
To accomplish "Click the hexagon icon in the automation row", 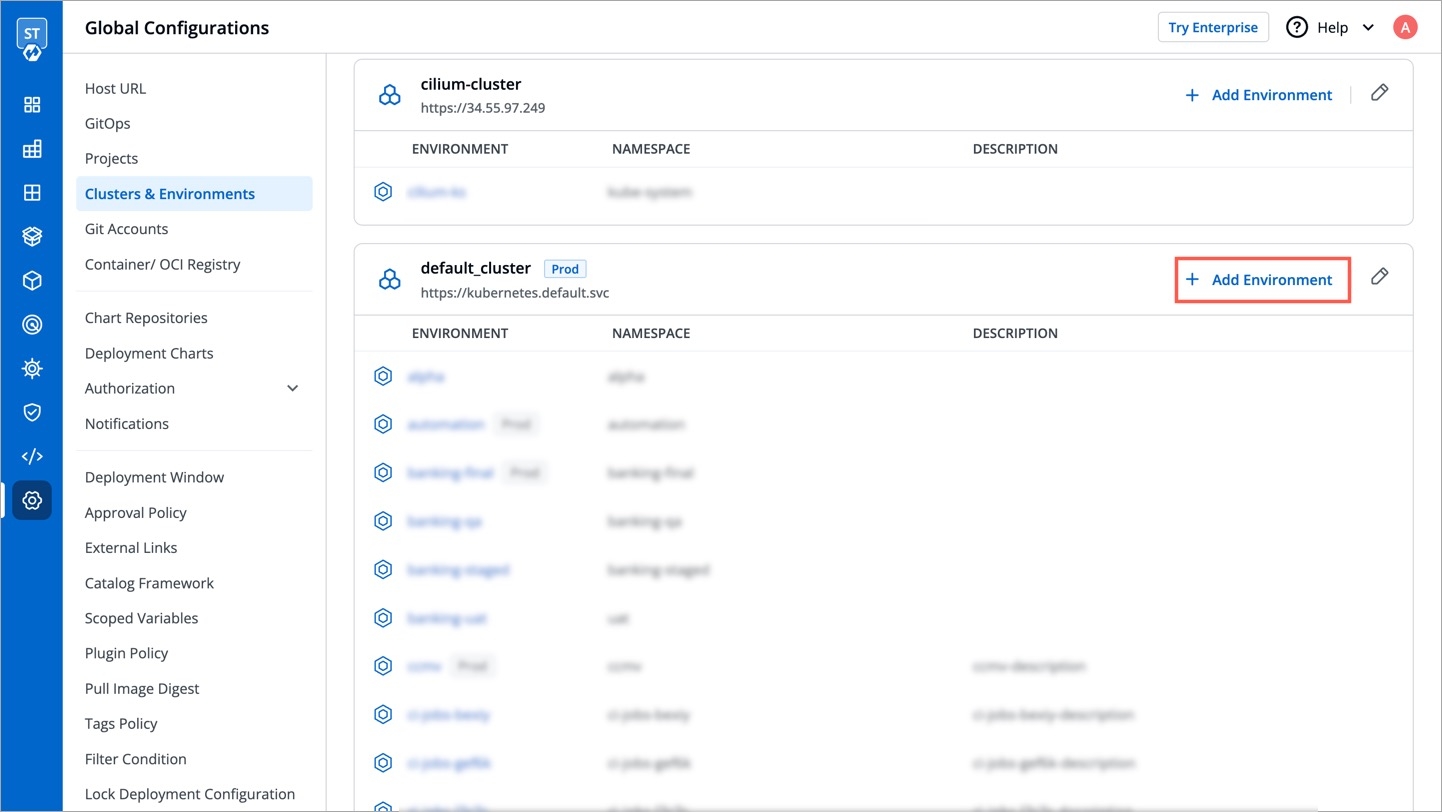I will [x=383, y=424].
